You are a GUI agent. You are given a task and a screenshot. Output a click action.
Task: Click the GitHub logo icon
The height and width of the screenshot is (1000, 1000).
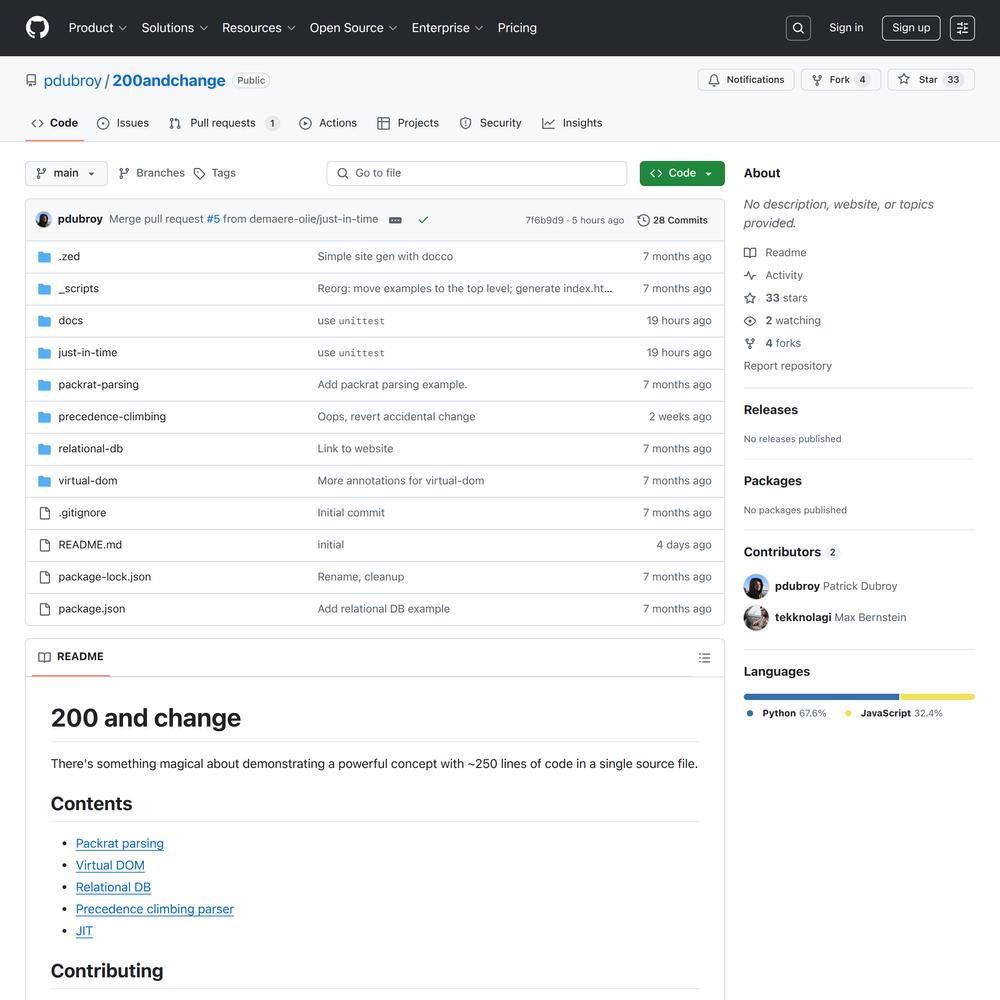38,28
